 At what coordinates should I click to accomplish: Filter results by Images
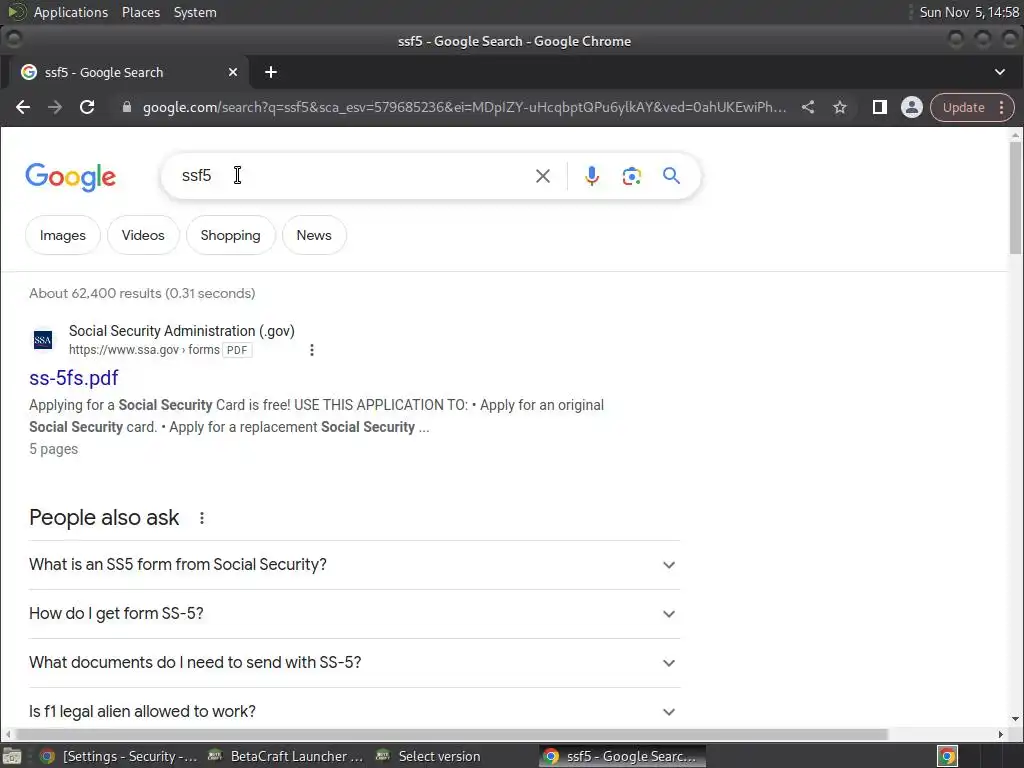[63, 235]
